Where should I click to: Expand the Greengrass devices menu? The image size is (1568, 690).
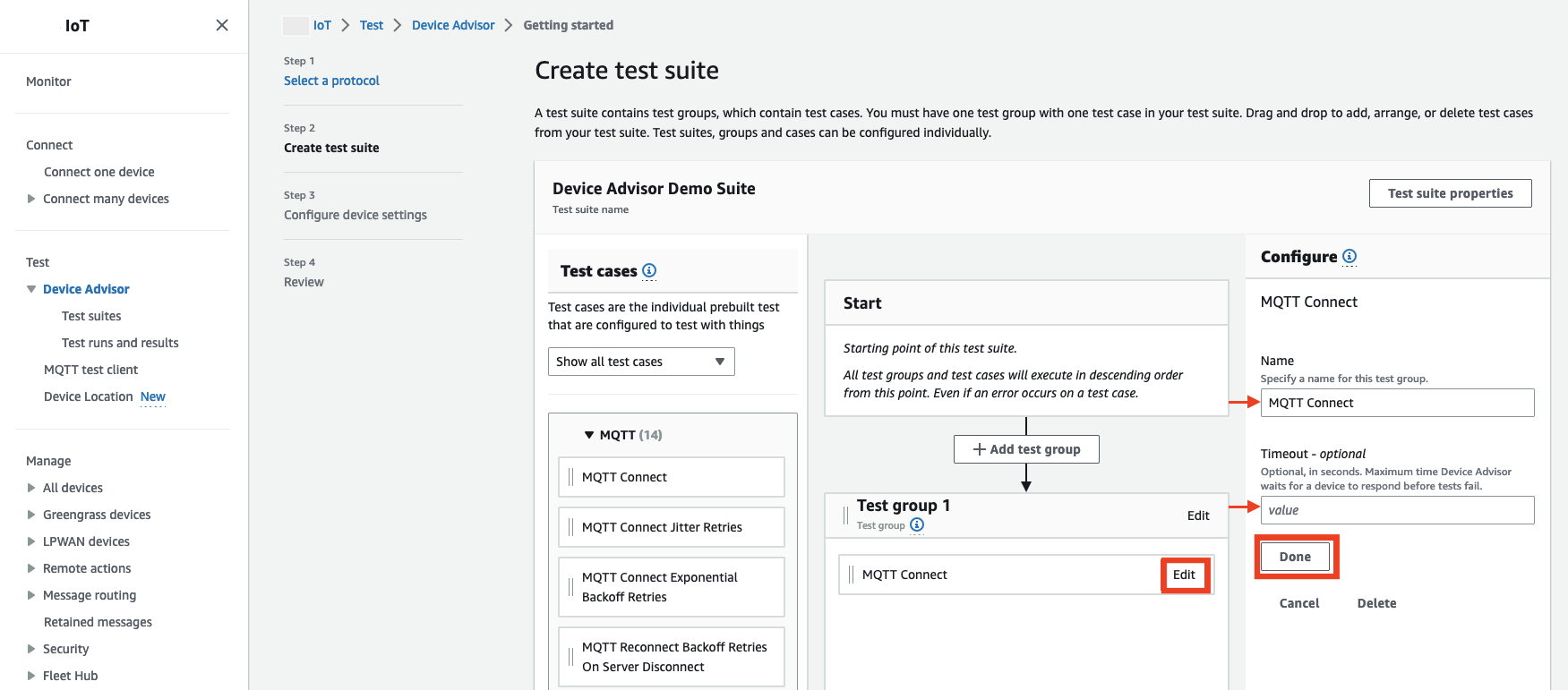[31, 515]
